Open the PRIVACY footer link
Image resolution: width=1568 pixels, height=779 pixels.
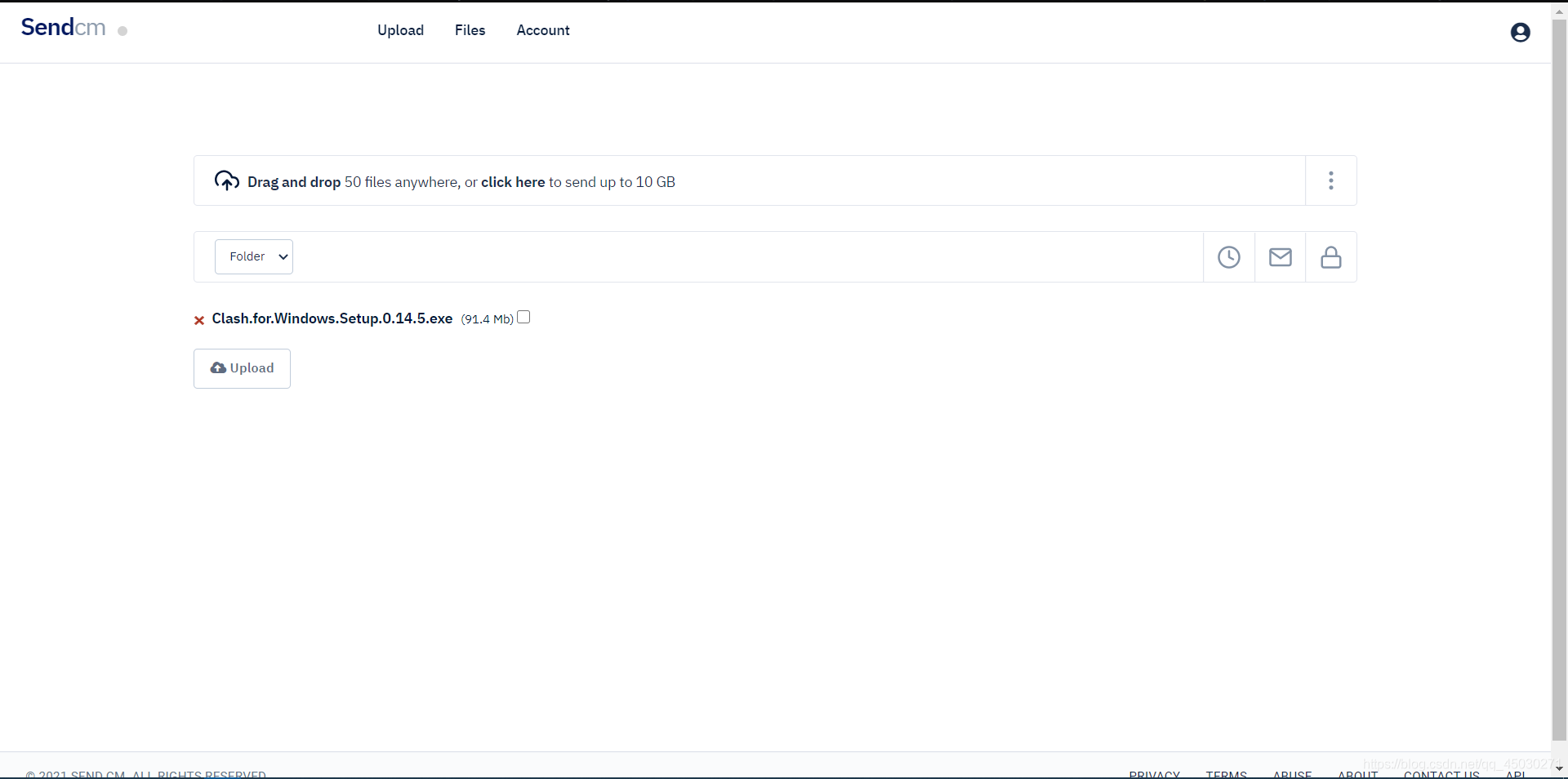tap(1155, 774)
